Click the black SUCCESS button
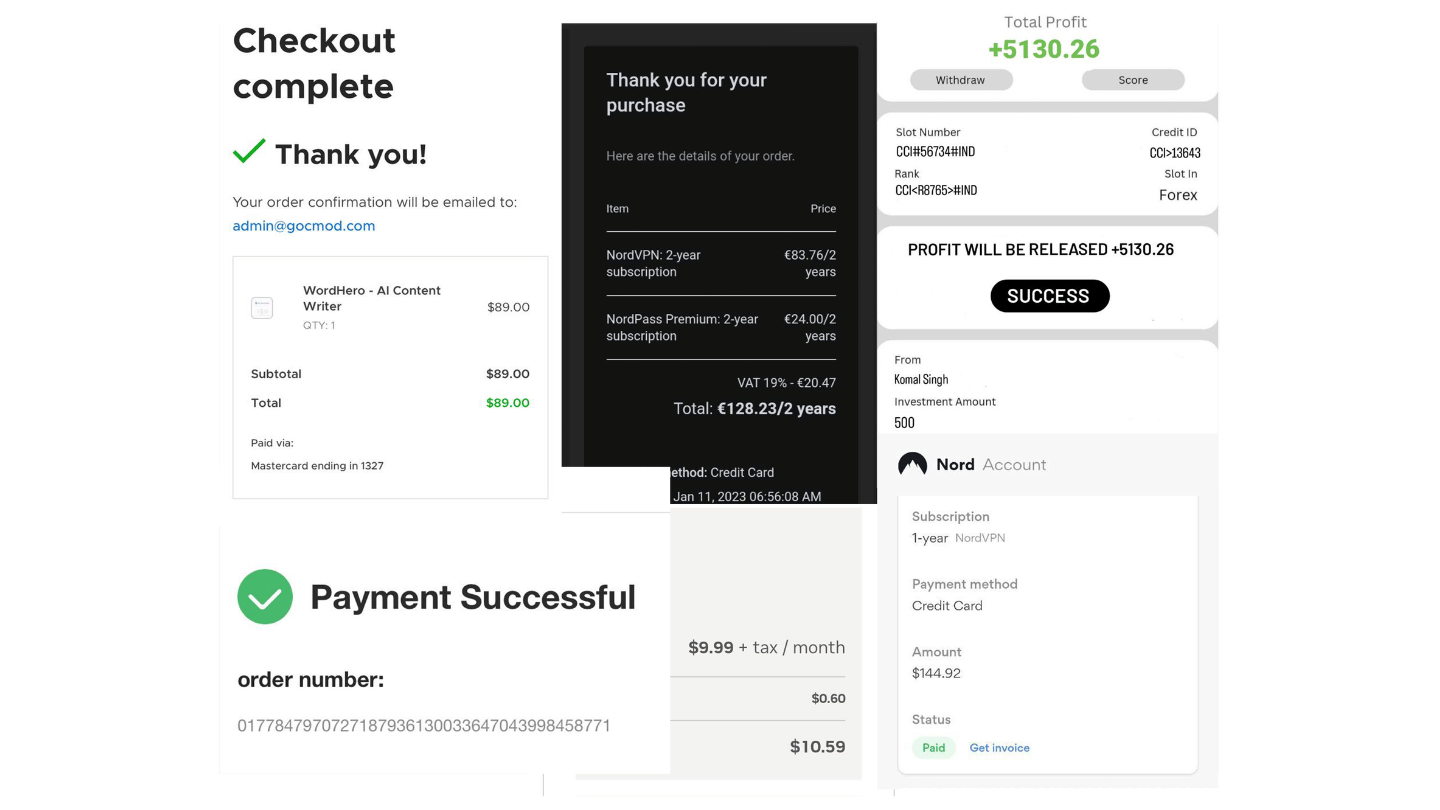 tap(1049, 296)
